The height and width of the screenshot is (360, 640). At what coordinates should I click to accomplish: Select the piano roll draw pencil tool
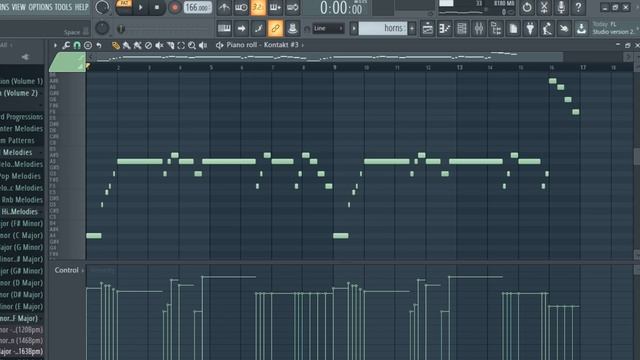coord(116,45)
